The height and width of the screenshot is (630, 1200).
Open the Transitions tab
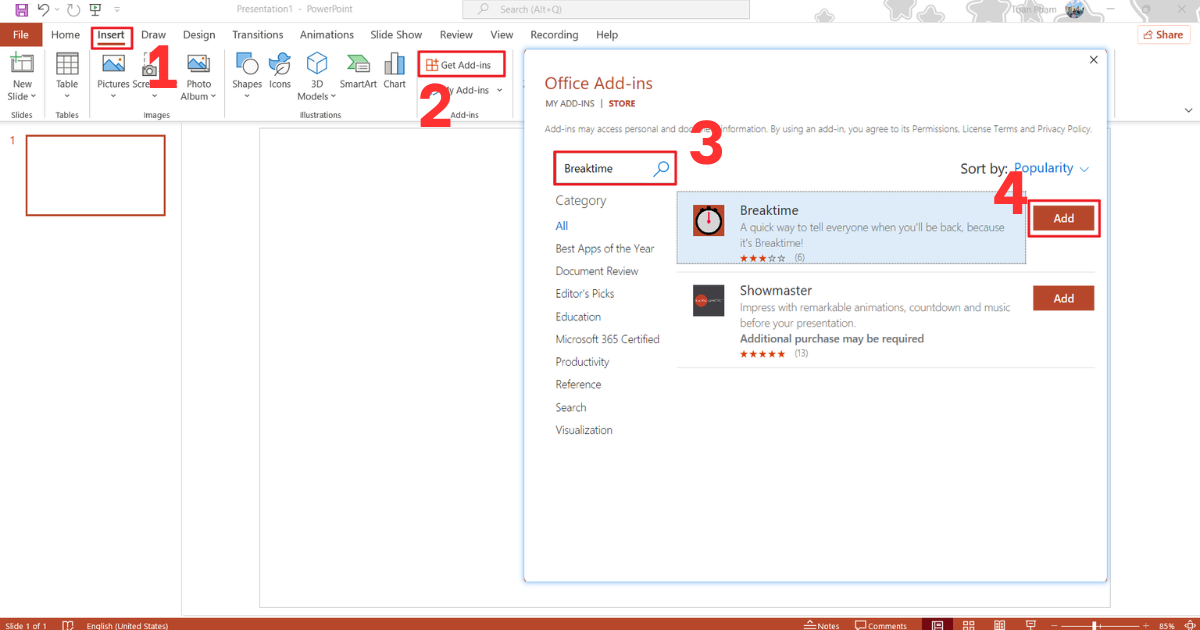click(x=258, y=35)
